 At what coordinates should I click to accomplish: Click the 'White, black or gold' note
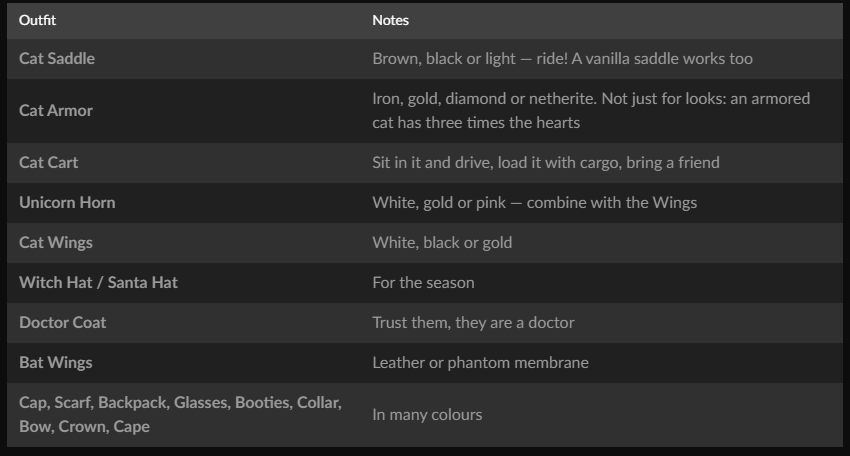(442, 242)
